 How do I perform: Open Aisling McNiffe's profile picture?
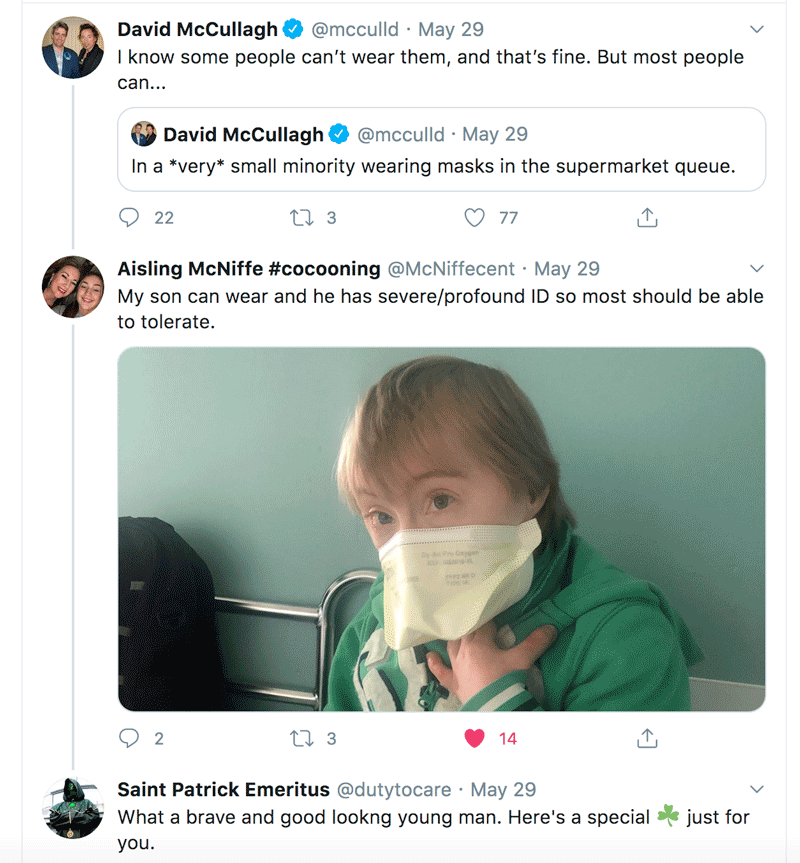[x=73, y=287]
